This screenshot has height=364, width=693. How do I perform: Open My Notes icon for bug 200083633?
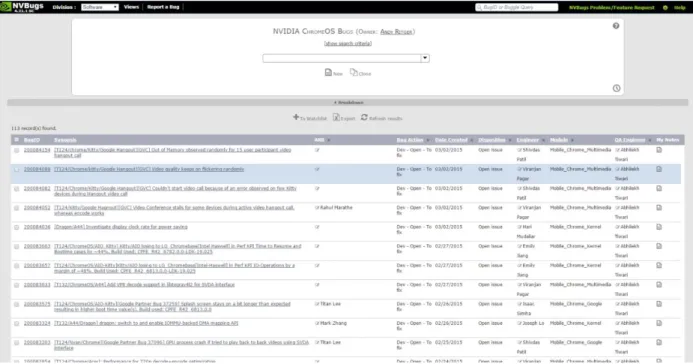pyautogui.click(x=659, y=285)
